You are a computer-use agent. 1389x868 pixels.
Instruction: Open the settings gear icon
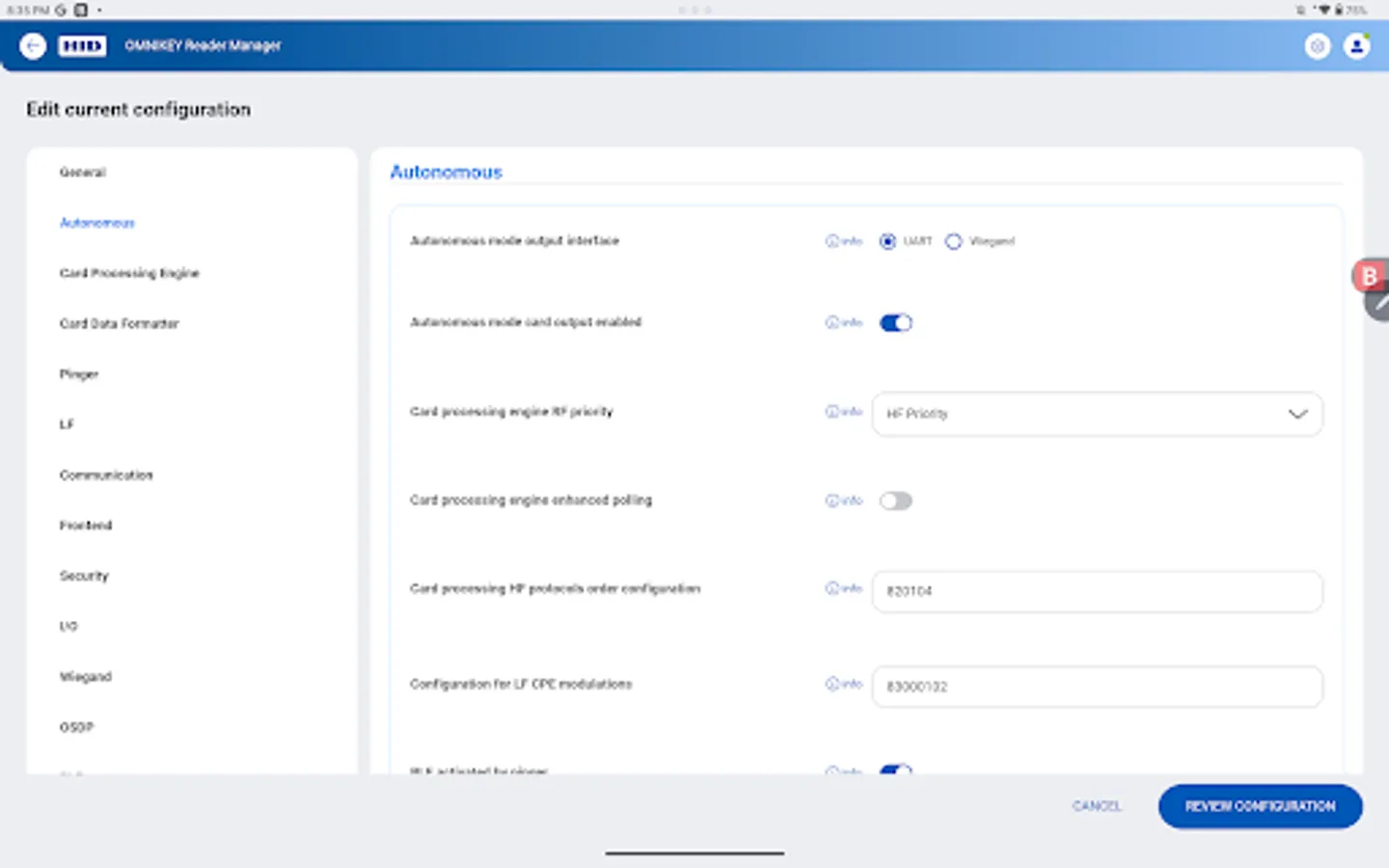click(x=1318, y=45)
